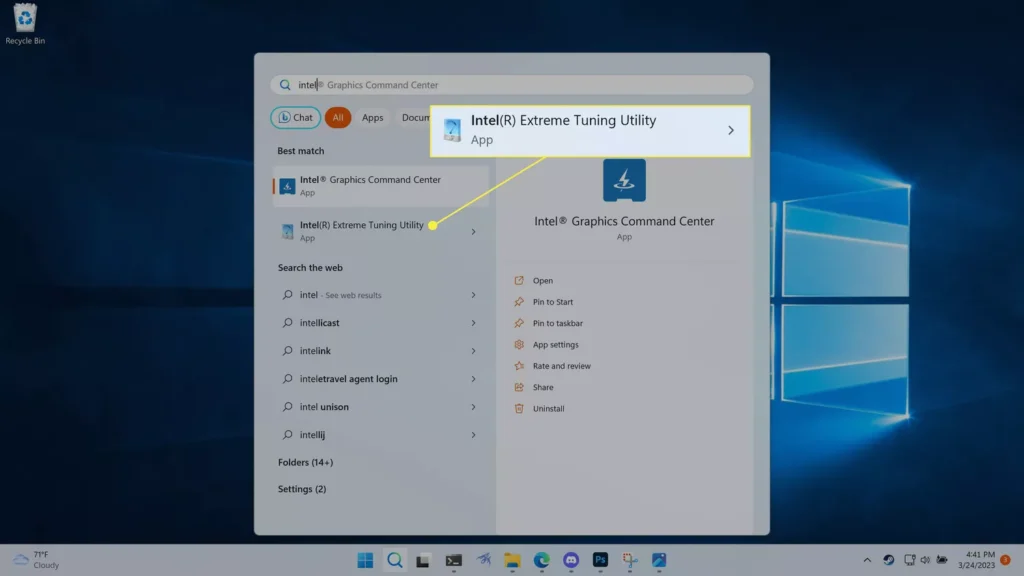The width and height of the screenshot is (1024, 576).
Task: Click the large Intel Graphics Command Center icon
Action: point(624,180)
